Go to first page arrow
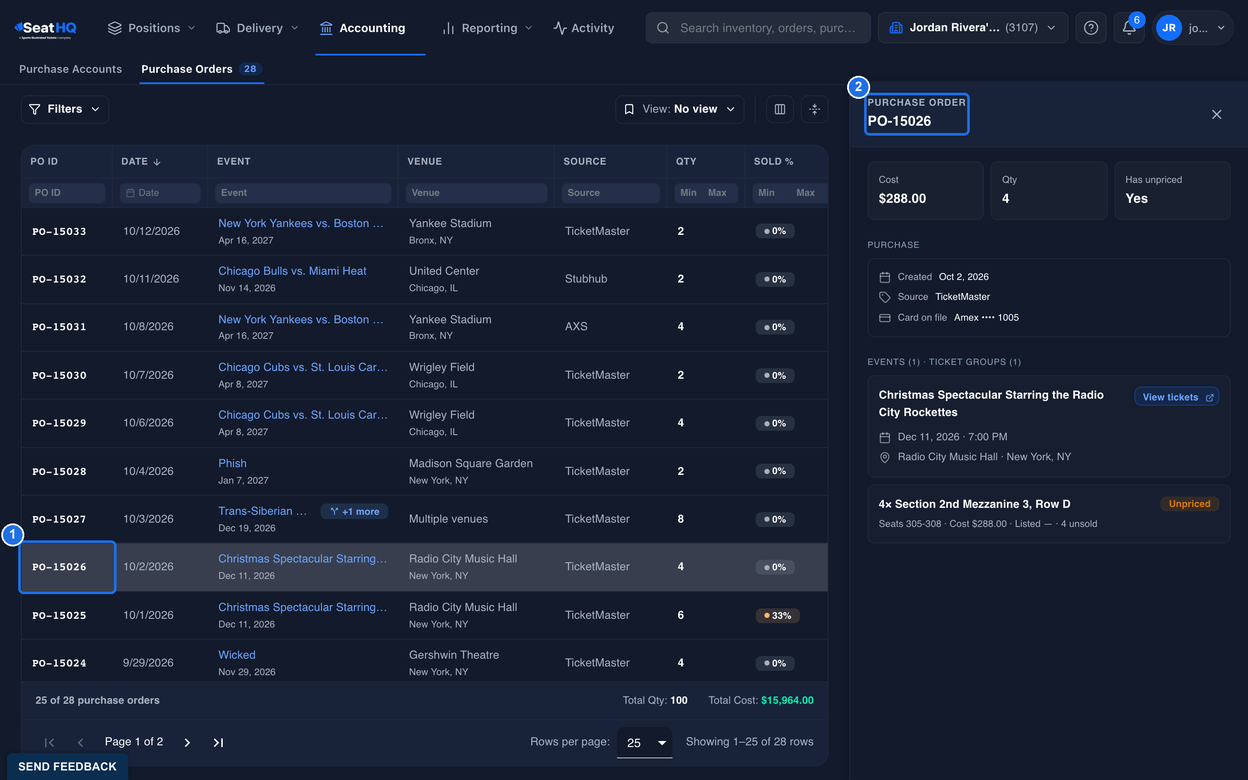 pos(49,742)
